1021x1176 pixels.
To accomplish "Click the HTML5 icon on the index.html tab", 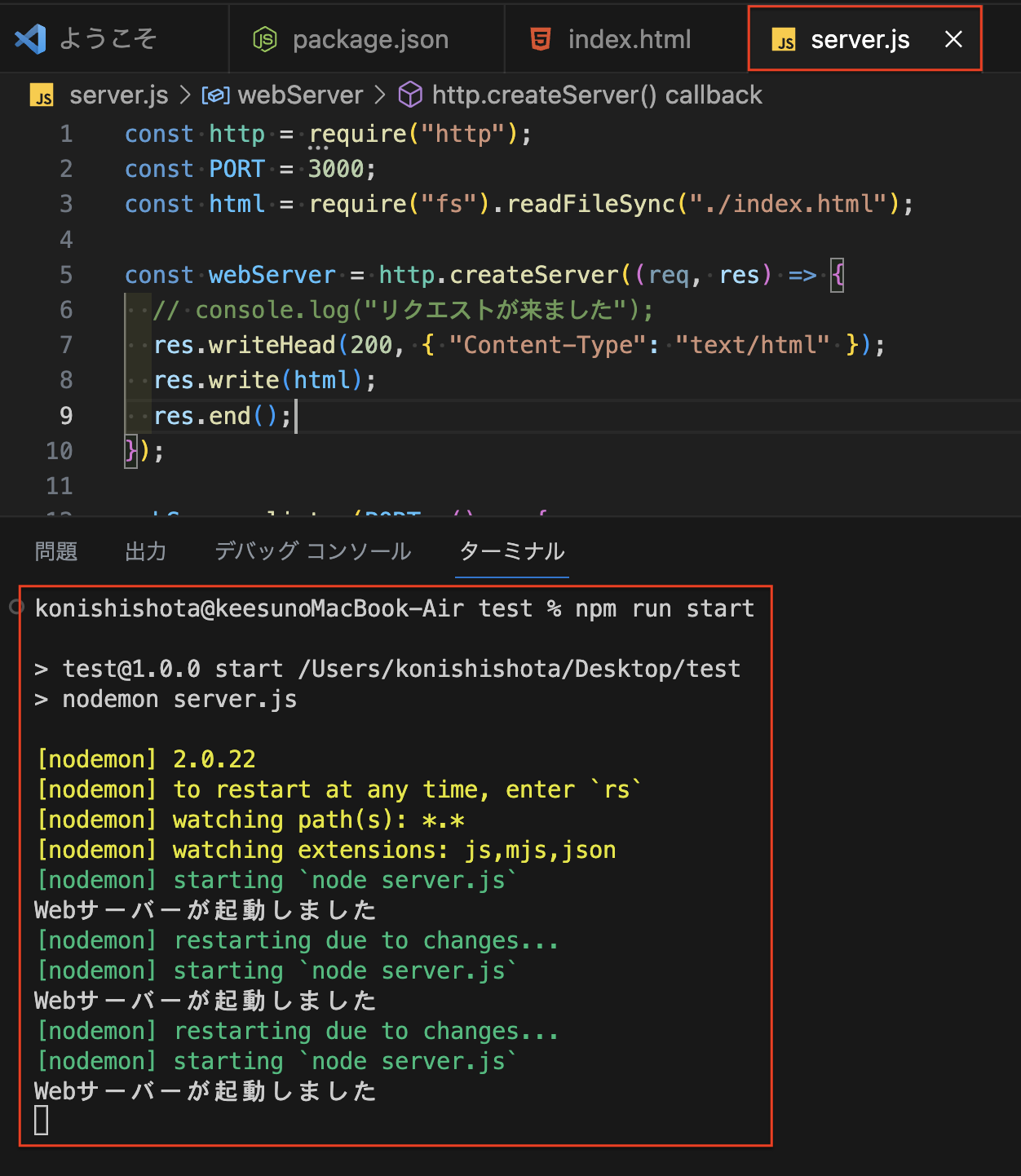I will pyautogui.click(x=539, y=38).
